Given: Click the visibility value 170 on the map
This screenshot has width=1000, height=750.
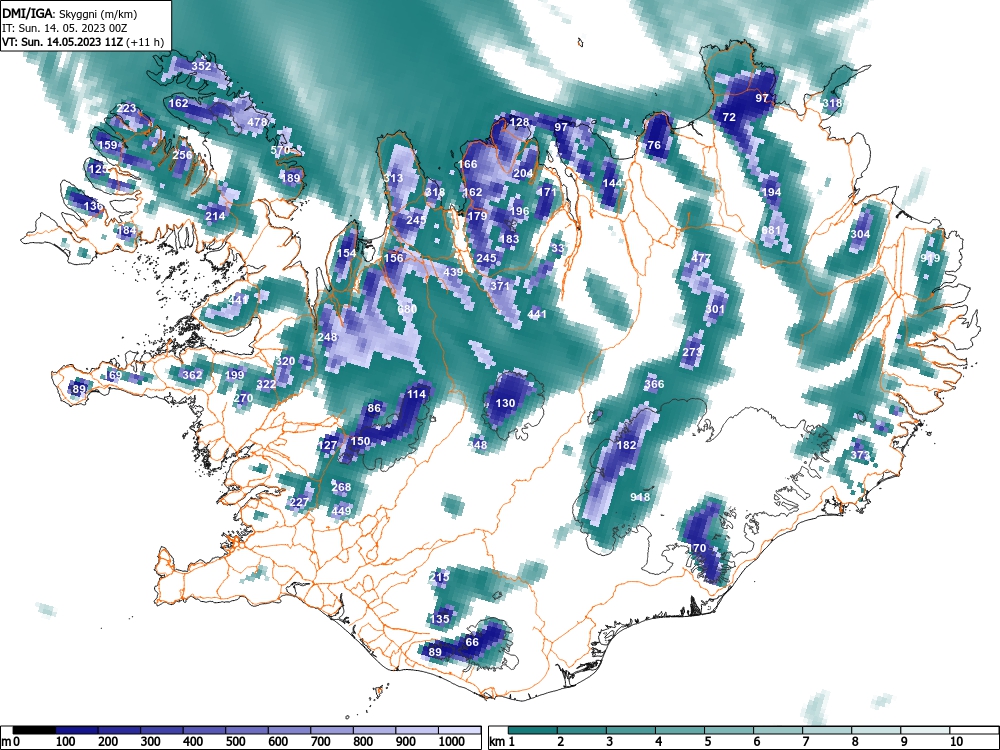Looking at the screenshot, I should [696, 548].
